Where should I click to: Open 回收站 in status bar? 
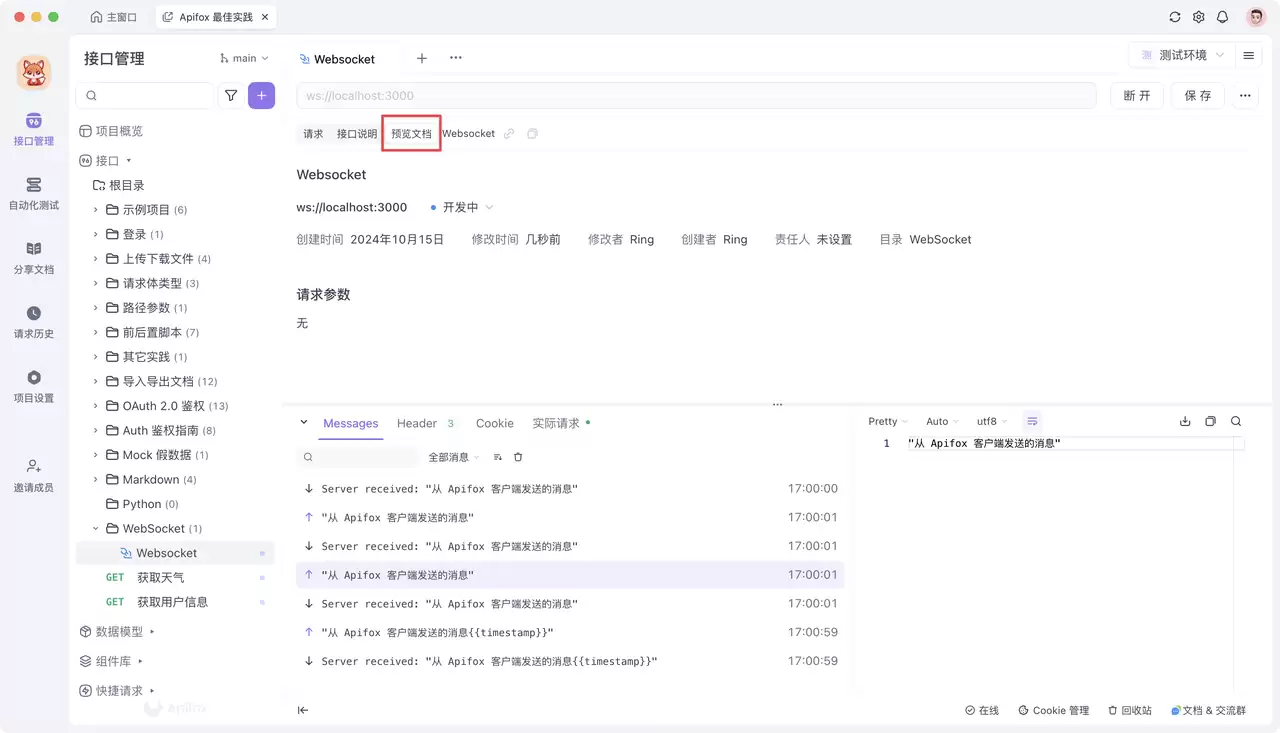(1130, 710)
